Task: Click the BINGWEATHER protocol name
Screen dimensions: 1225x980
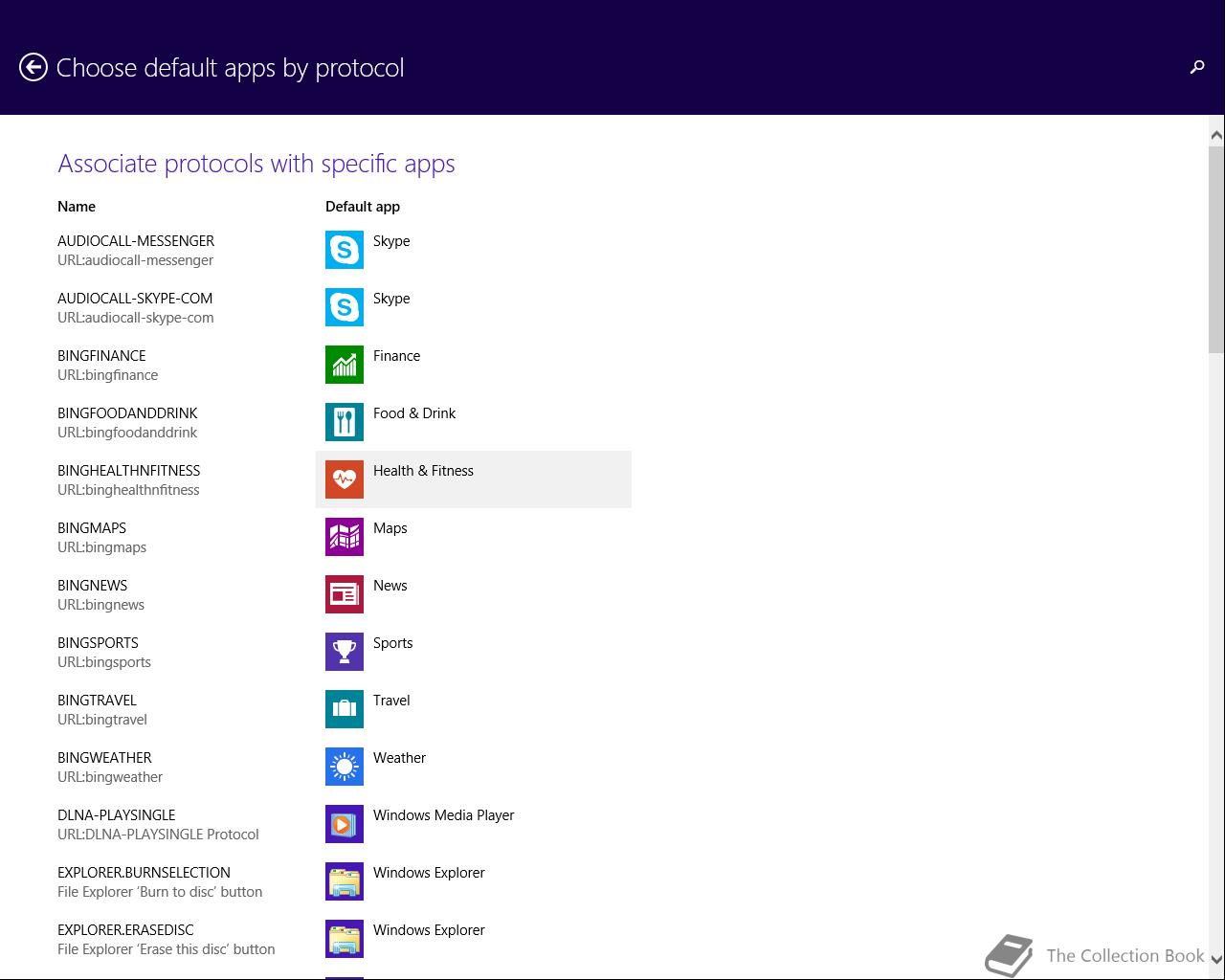Action: [104, 758]
